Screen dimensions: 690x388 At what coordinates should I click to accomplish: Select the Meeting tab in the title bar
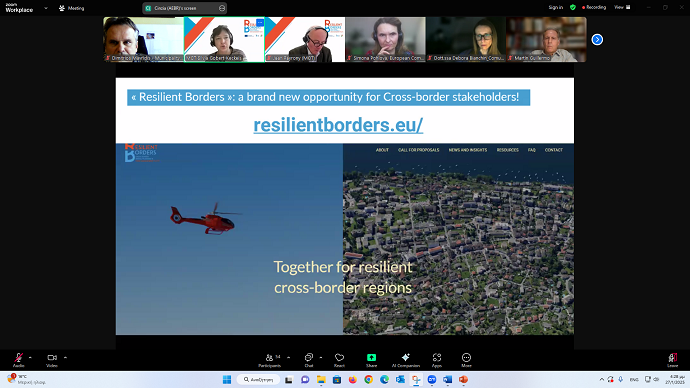[71, 8]
